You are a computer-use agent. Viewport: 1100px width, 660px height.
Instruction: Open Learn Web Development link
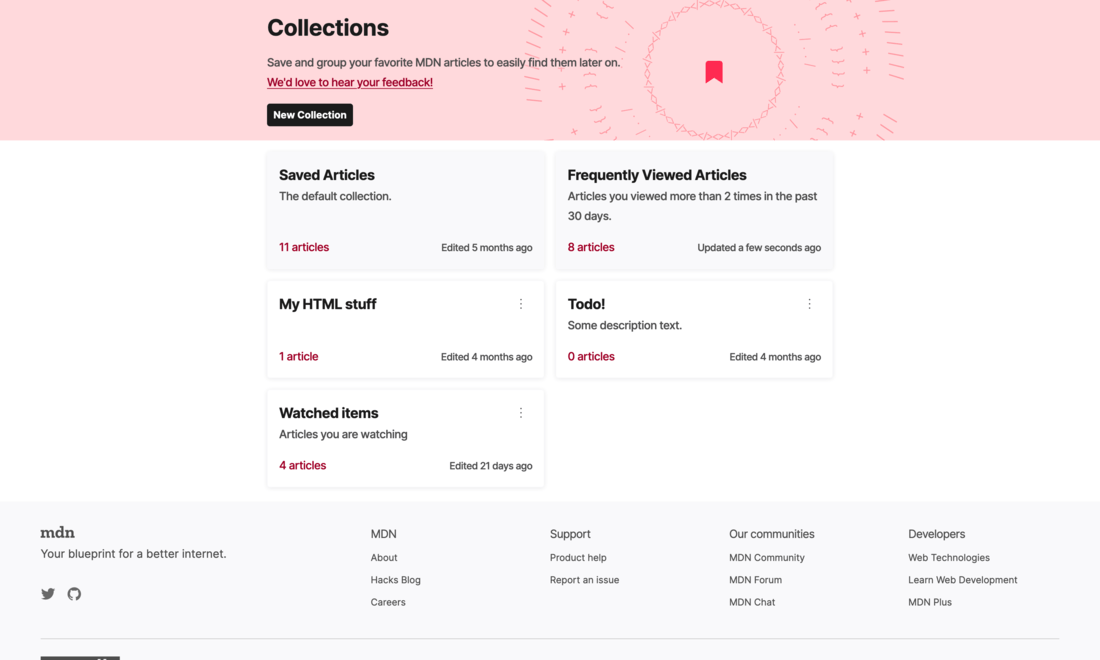pyautogui.click(x=962, y=580)
